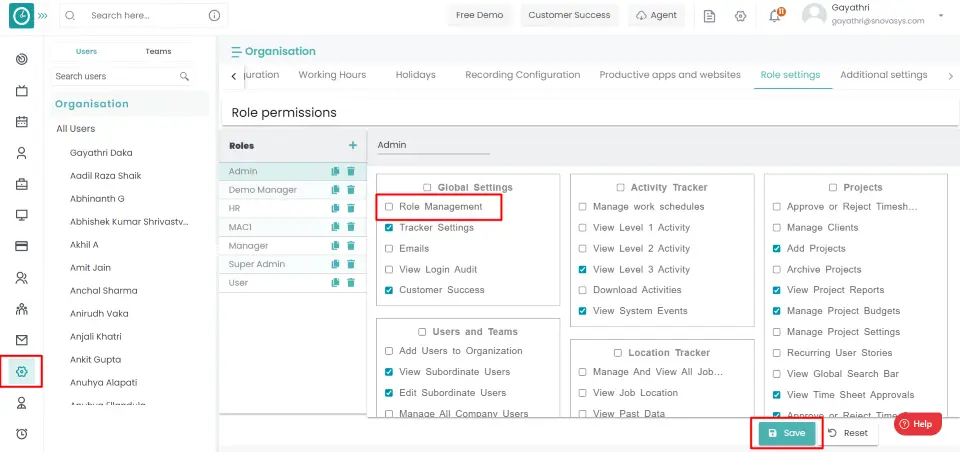Enable the Role Management checkbox
The image size is (960, 452).
389,207
